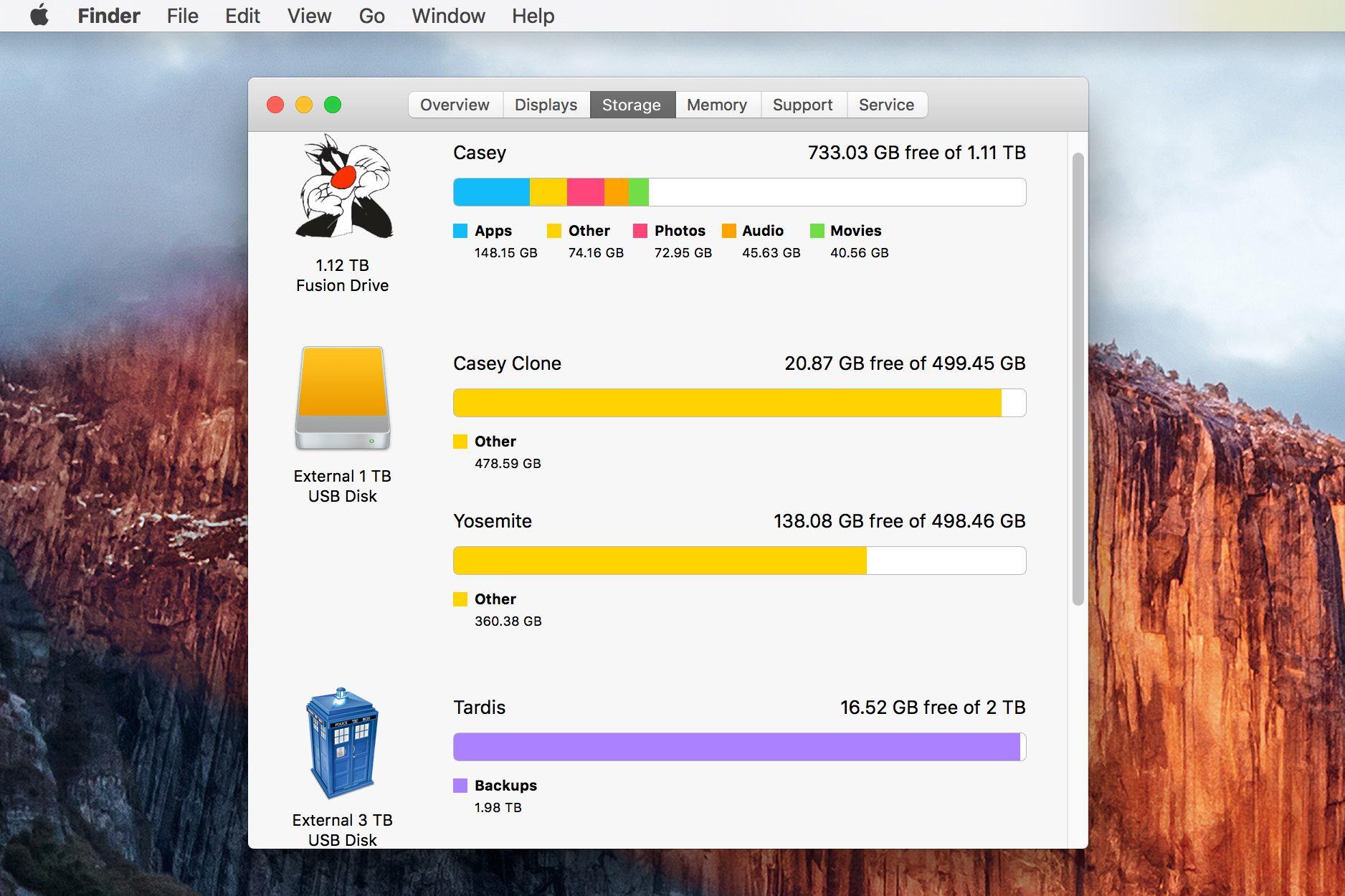This screenshot has width=1345, height=896.
Task: Click the Casey Clone volume name
Action: pyautogui.click(x=507, y=363)
